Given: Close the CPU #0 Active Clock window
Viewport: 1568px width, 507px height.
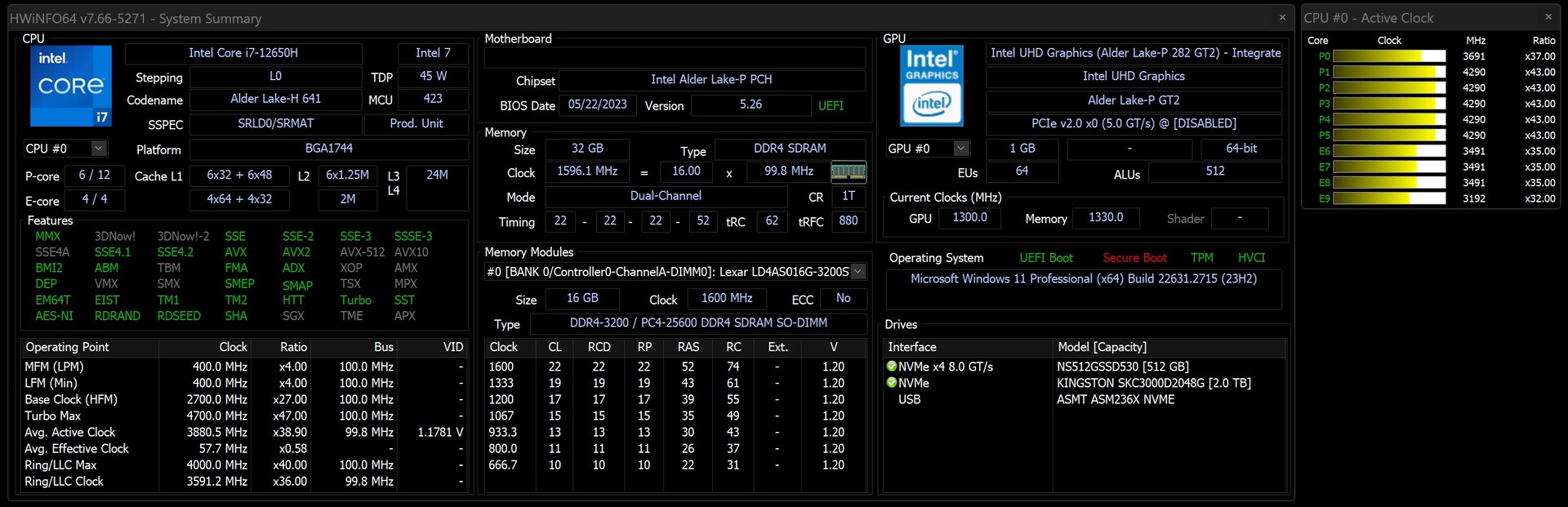Looking at the screenshot, I should coord(1548,17).
